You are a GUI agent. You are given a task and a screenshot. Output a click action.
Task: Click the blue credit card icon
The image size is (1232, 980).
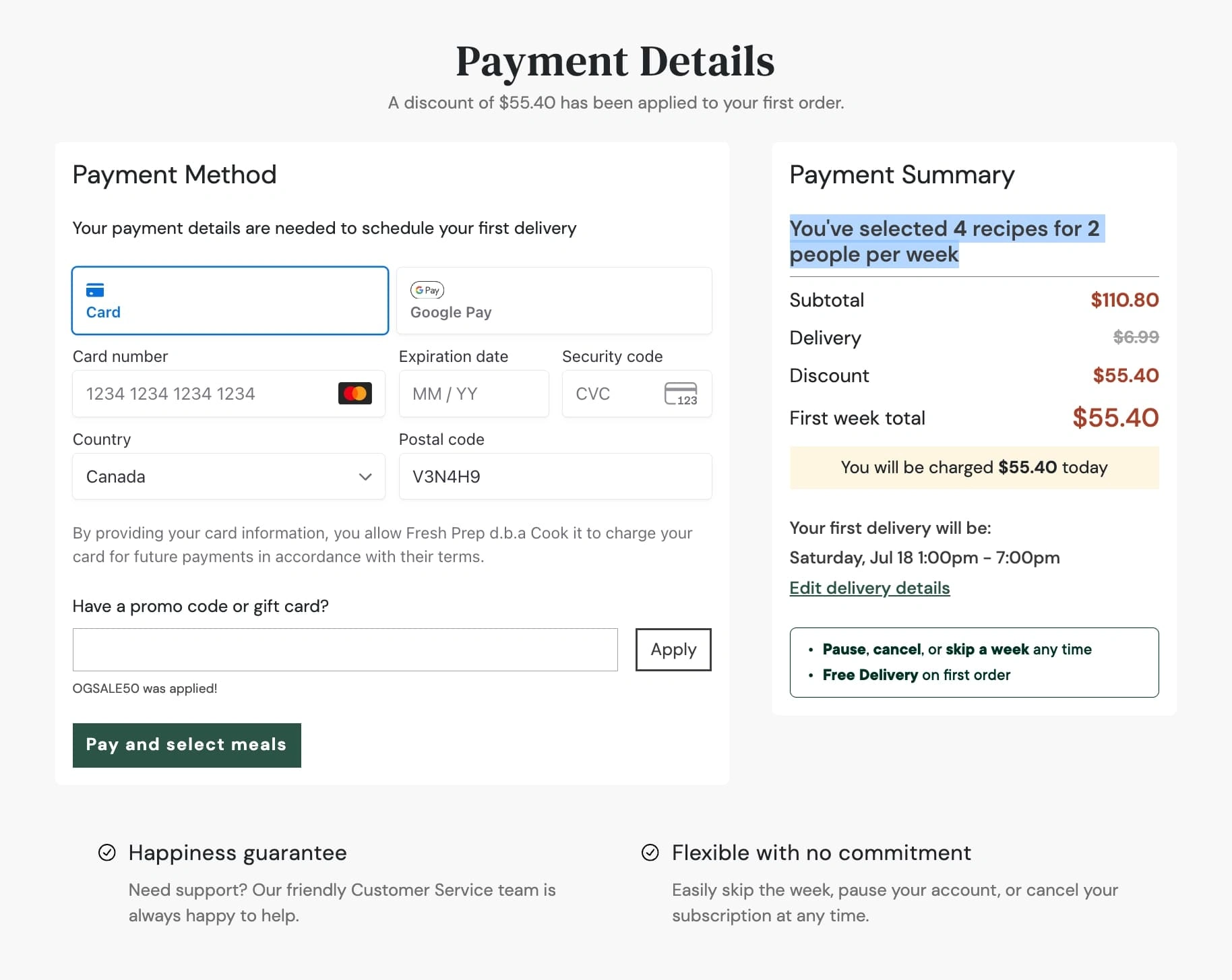coord(95,290)
